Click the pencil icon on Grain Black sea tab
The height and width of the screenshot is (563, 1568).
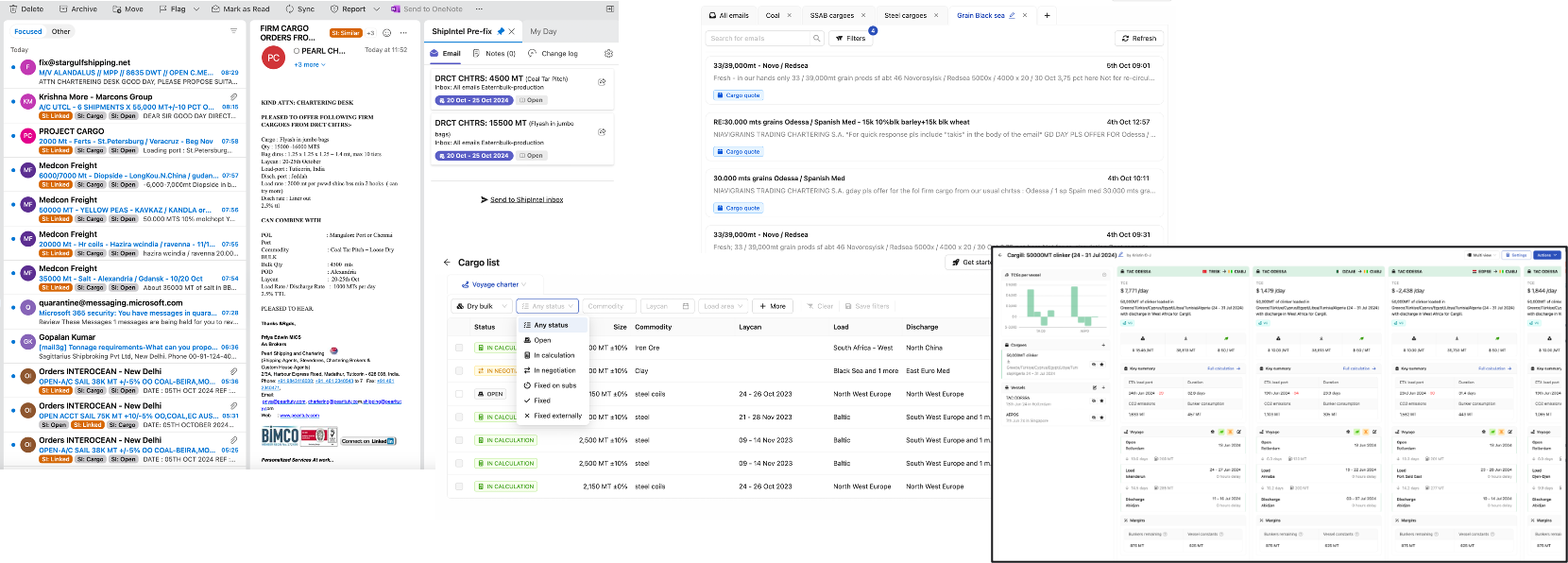click(1013, 15)
